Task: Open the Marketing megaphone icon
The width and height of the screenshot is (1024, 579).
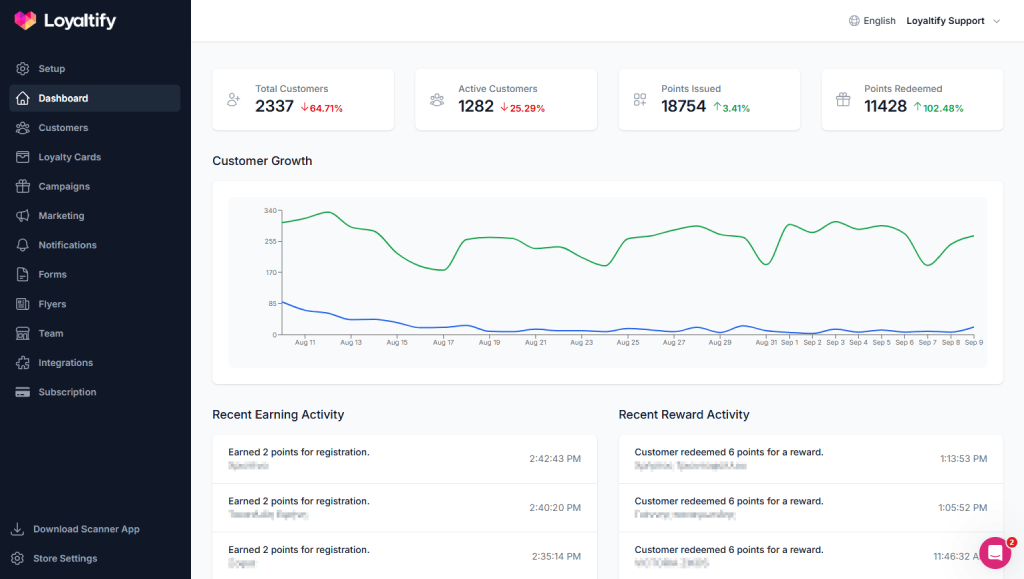Action: point(21,215)
